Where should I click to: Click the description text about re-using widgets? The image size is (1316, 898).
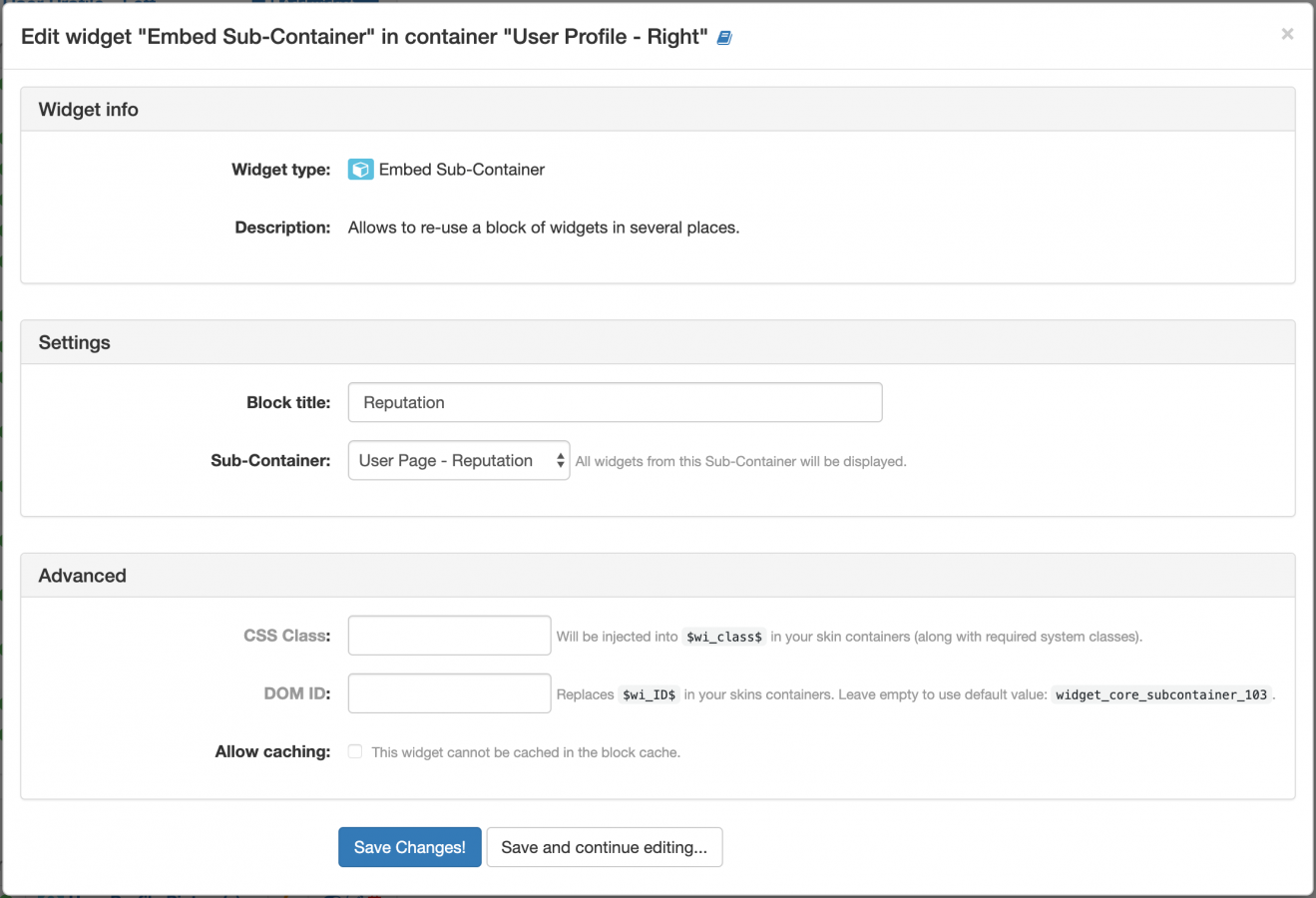coord(544,227)
